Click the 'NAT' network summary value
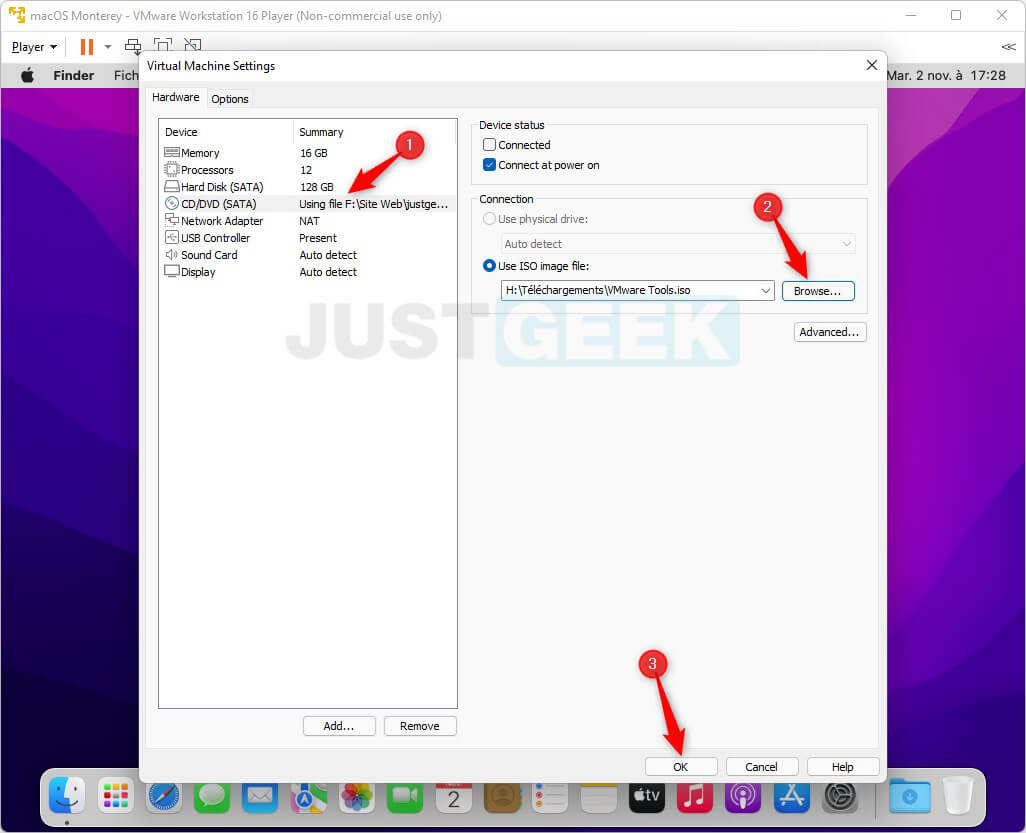The image size is (1026, 833). point(309,221)
